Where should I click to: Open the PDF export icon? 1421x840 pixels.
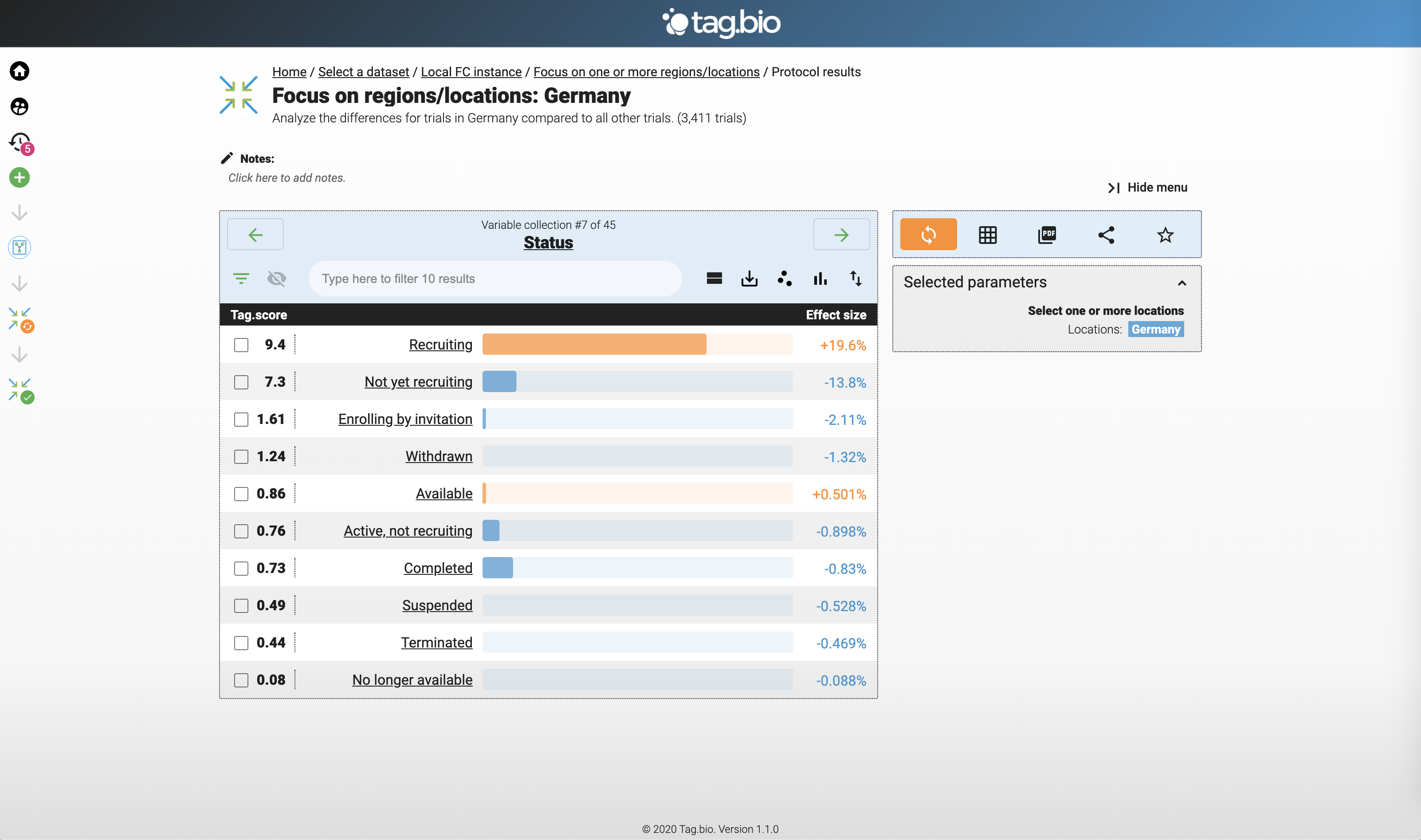(x=1047, y=234)
